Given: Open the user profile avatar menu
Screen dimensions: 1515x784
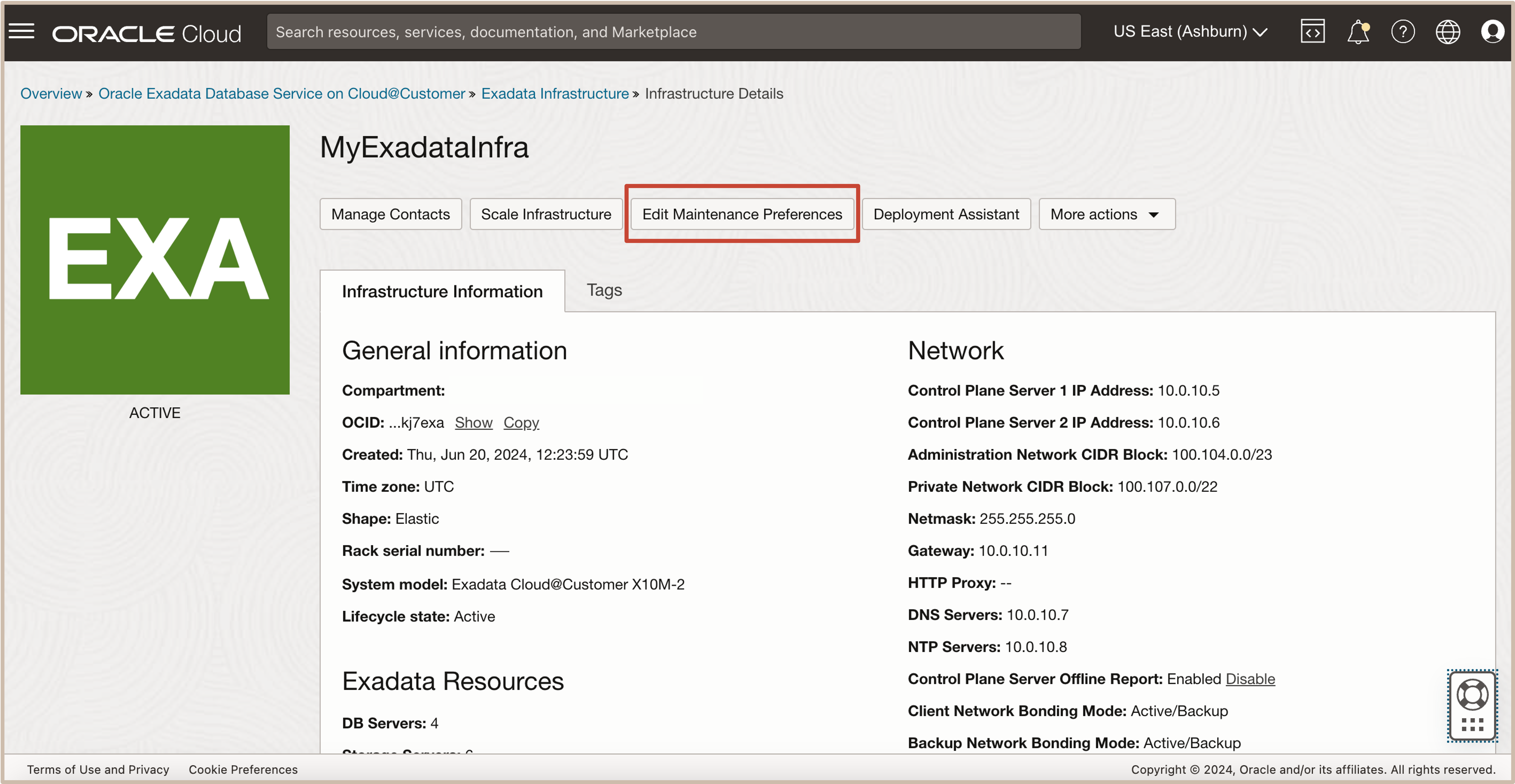Looking at the screenshot, I should point(1492,32).
